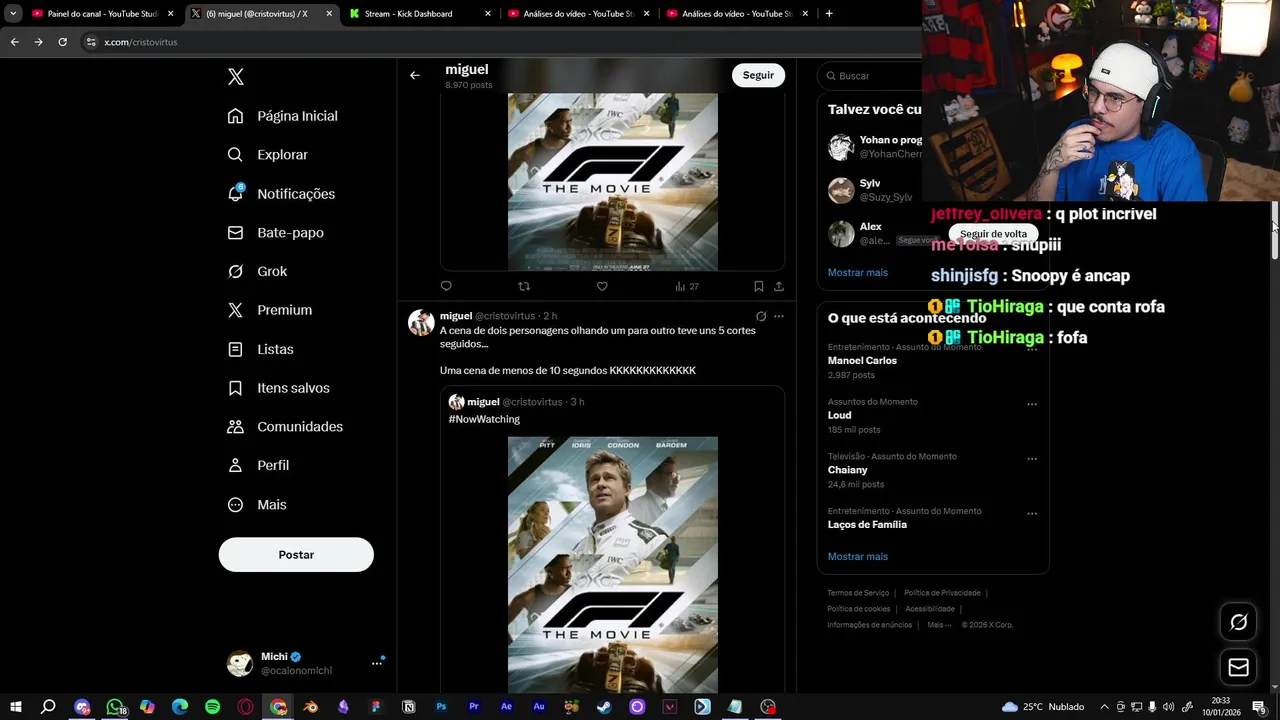Reply to the top F1 movie post
1280x720 pixels.
[446, 286]
